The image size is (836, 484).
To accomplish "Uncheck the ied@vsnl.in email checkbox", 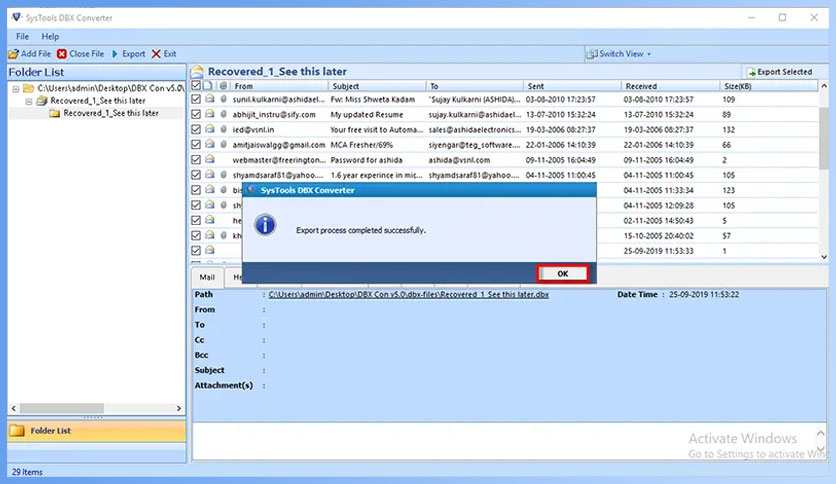I will coord(196,130).
